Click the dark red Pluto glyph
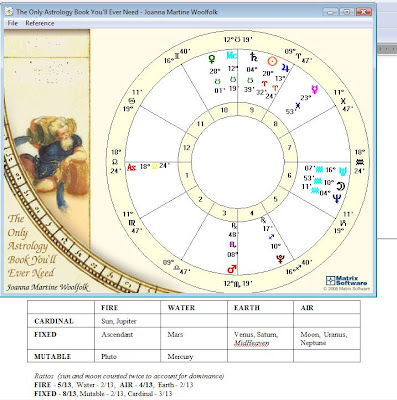The height and width of the screenshot is (400, 397). click(x=280, y=259)
